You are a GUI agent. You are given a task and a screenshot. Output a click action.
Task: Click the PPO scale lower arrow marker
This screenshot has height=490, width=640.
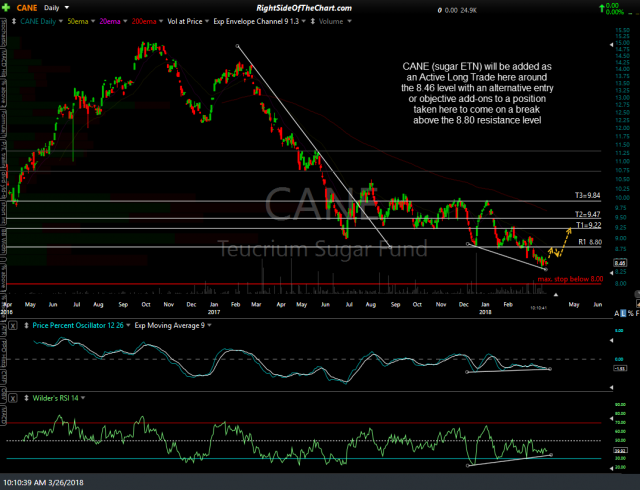coord(611,387)
